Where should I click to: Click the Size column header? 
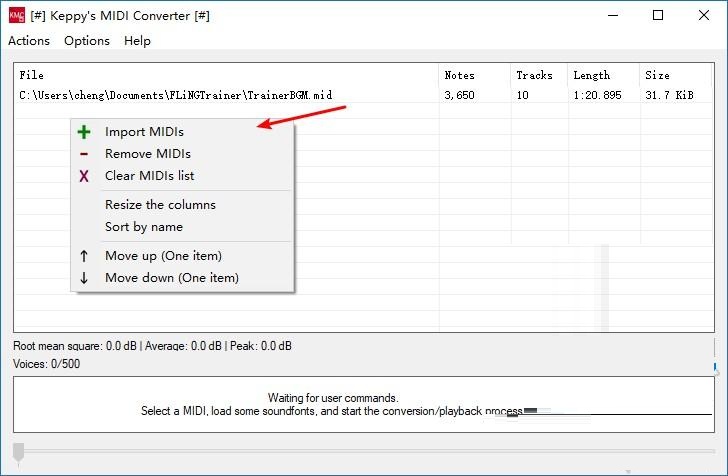point(676,75)
